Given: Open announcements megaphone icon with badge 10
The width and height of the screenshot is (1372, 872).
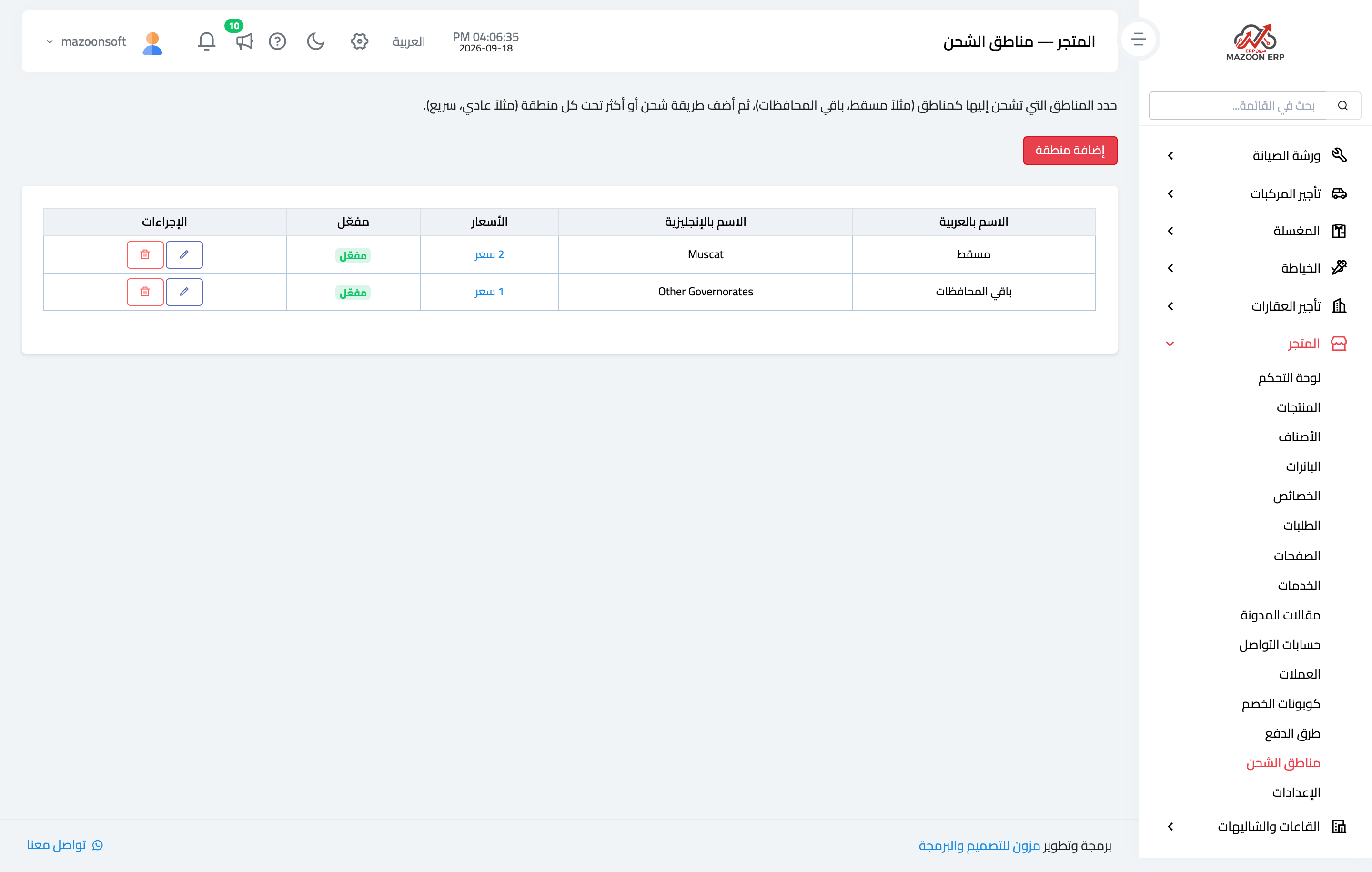Looking at the screenshot, I should tap(244, 41).
